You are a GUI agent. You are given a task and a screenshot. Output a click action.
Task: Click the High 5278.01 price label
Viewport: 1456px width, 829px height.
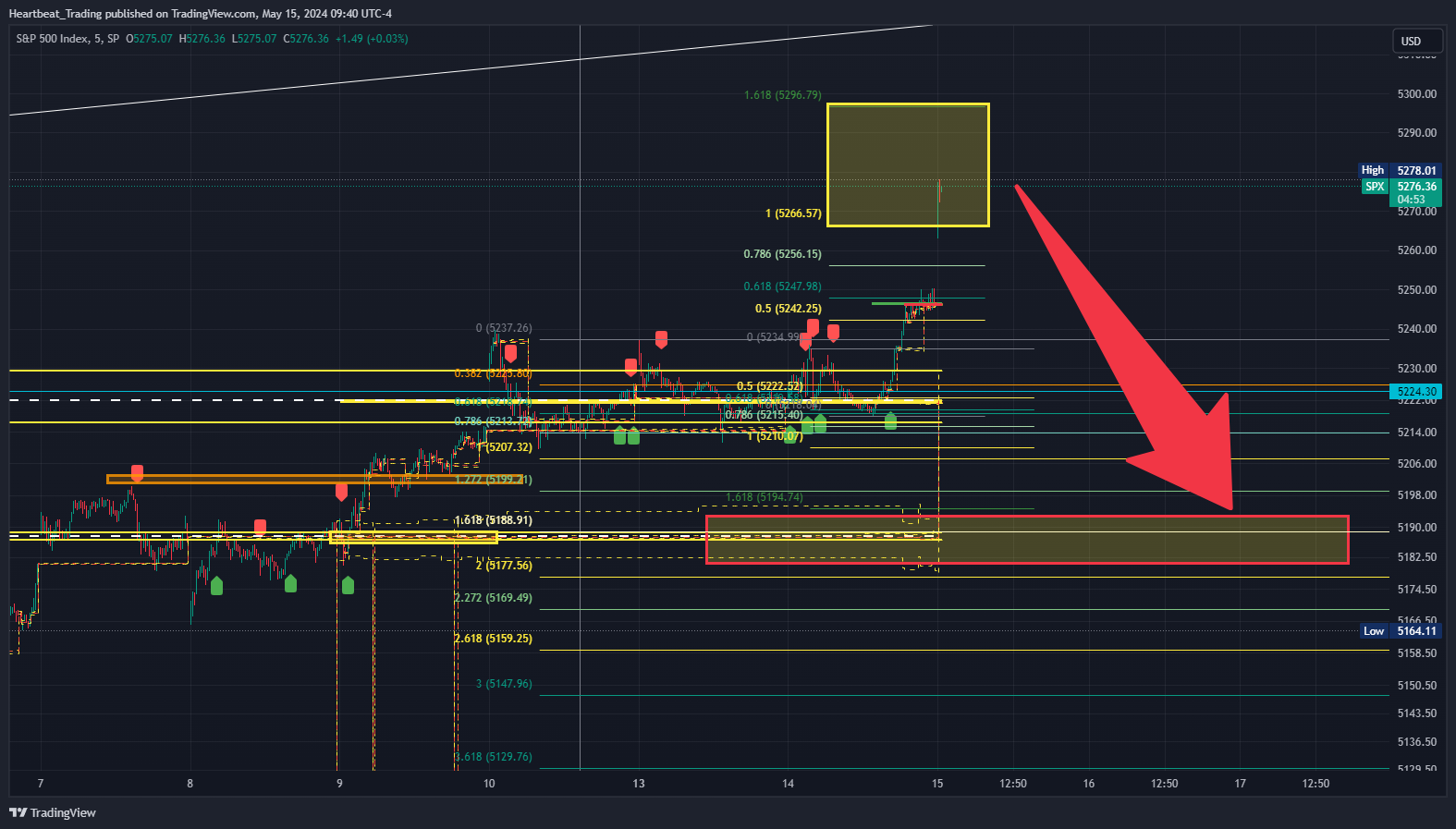[1400, 170]
